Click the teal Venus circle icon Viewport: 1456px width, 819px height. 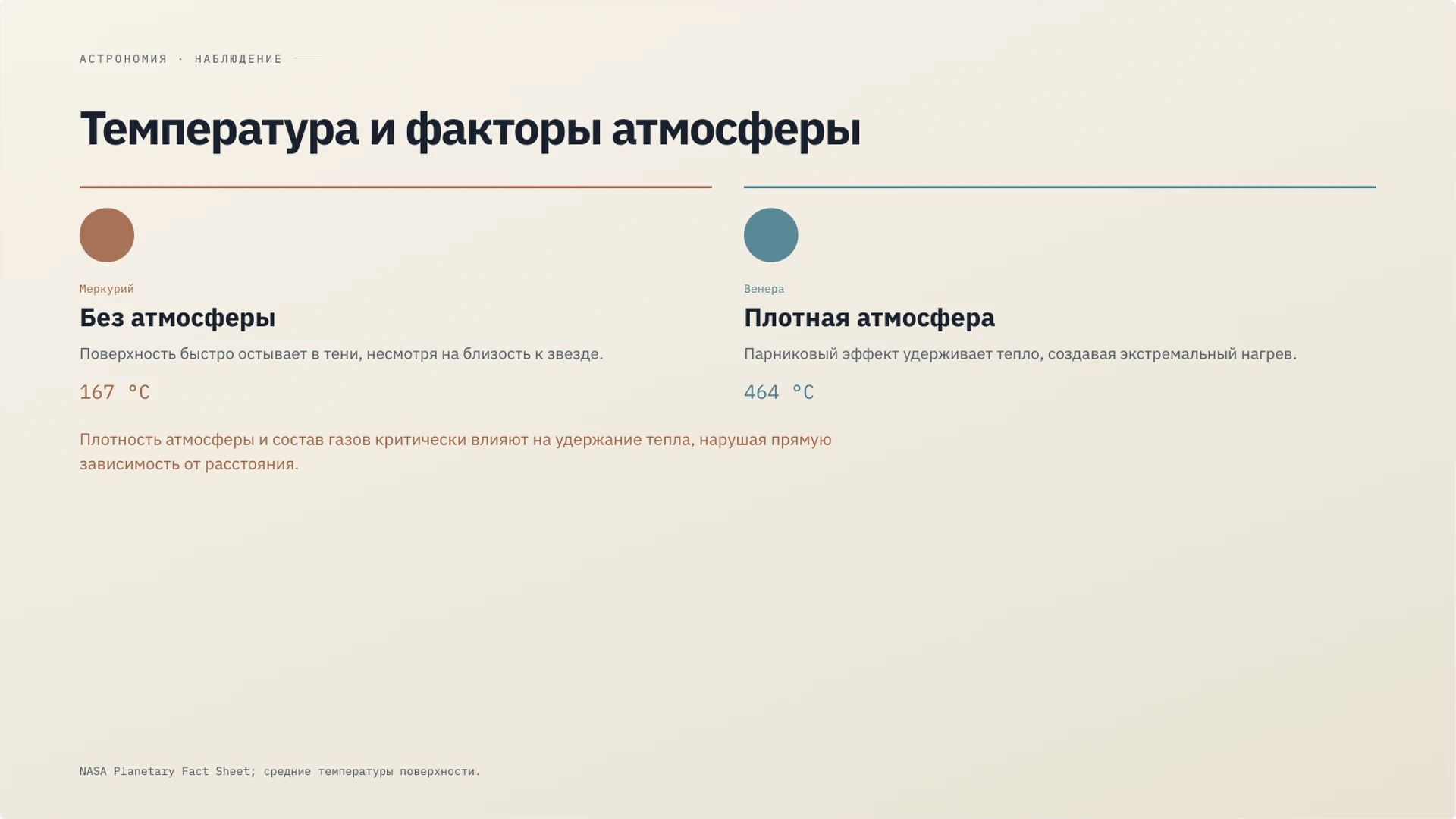pyautogui.click(x=771, y=235)
